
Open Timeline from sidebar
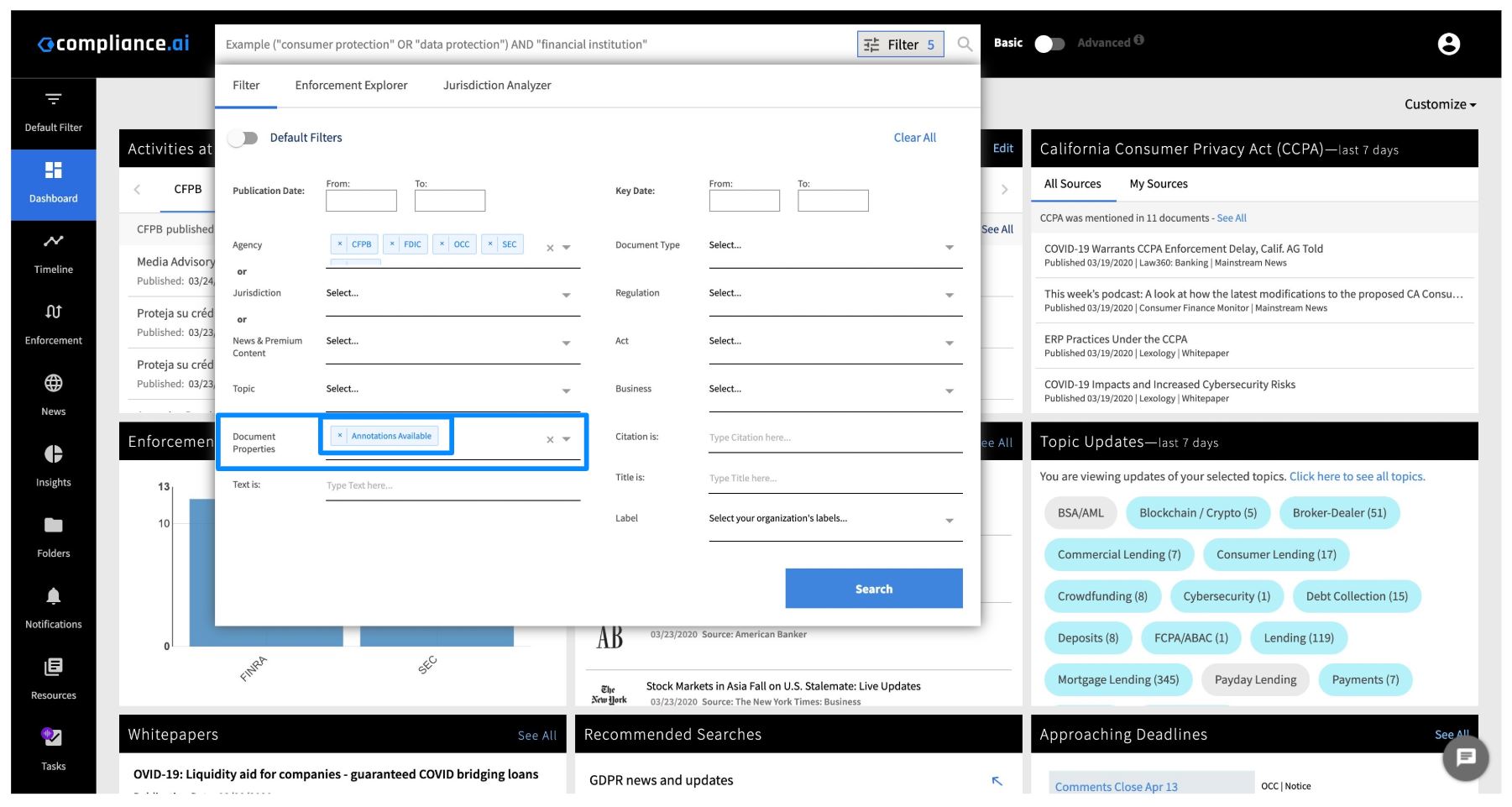pos(53,254)
